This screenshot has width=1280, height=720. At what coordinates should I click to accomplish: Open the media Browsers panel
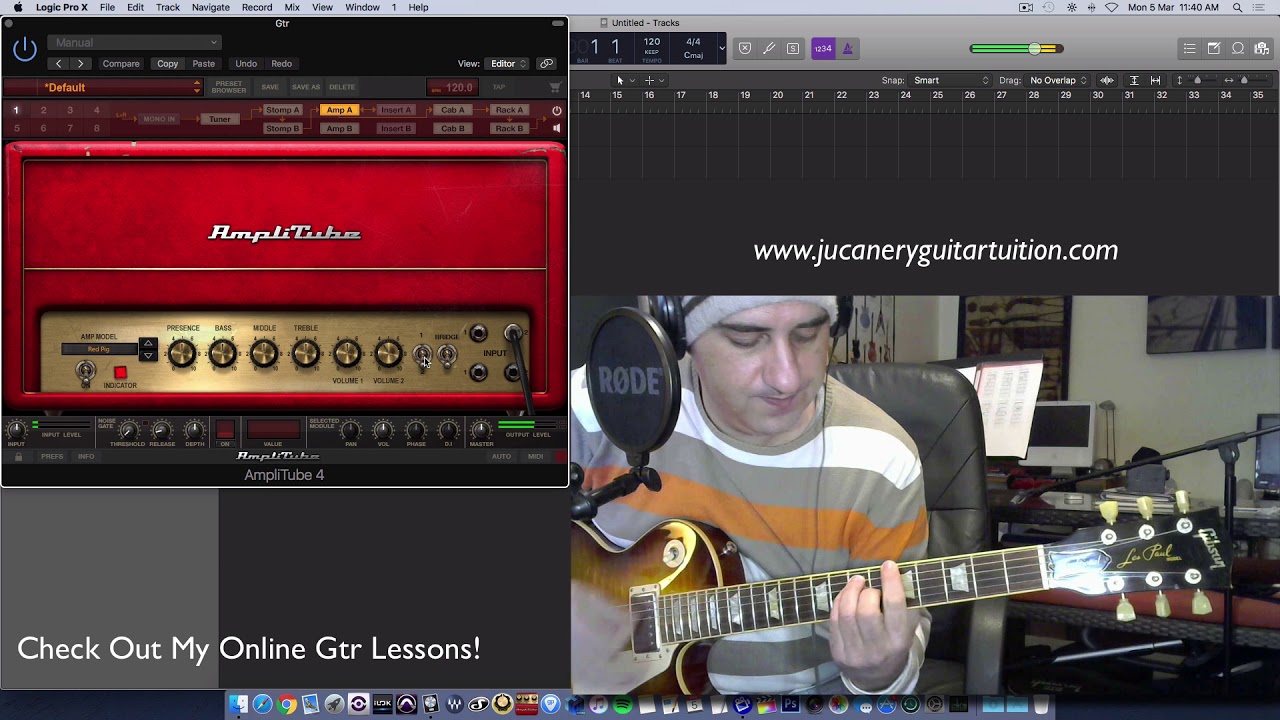[1262, 48]
